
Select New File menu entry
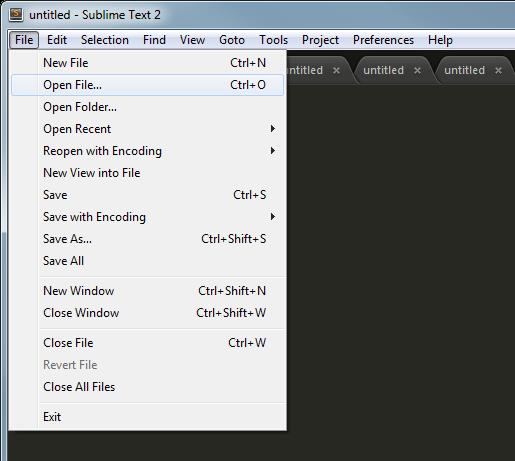pyautogui.click(x=147, y=63)
